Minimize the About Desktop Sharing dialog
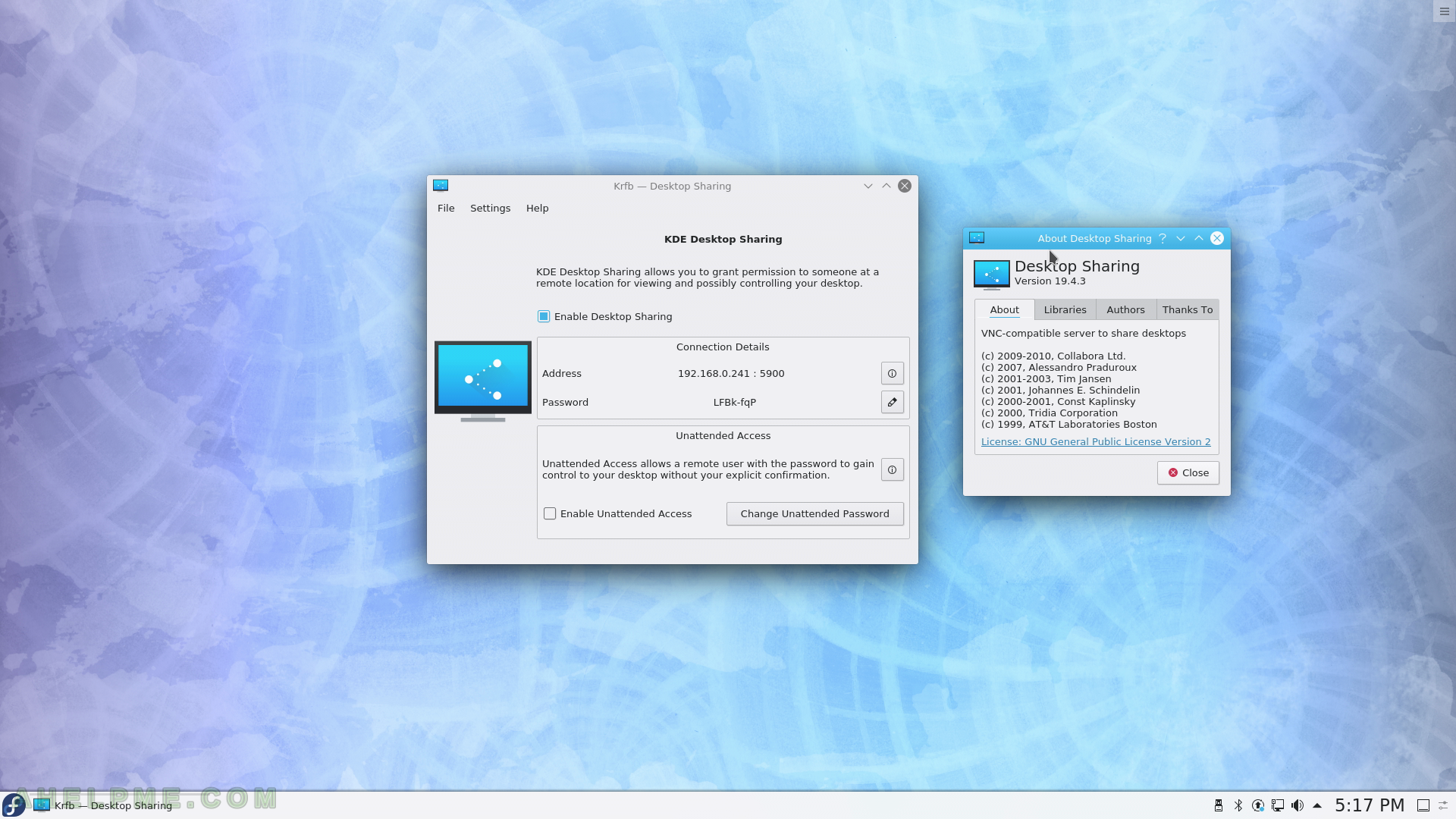 [1181, 238]
